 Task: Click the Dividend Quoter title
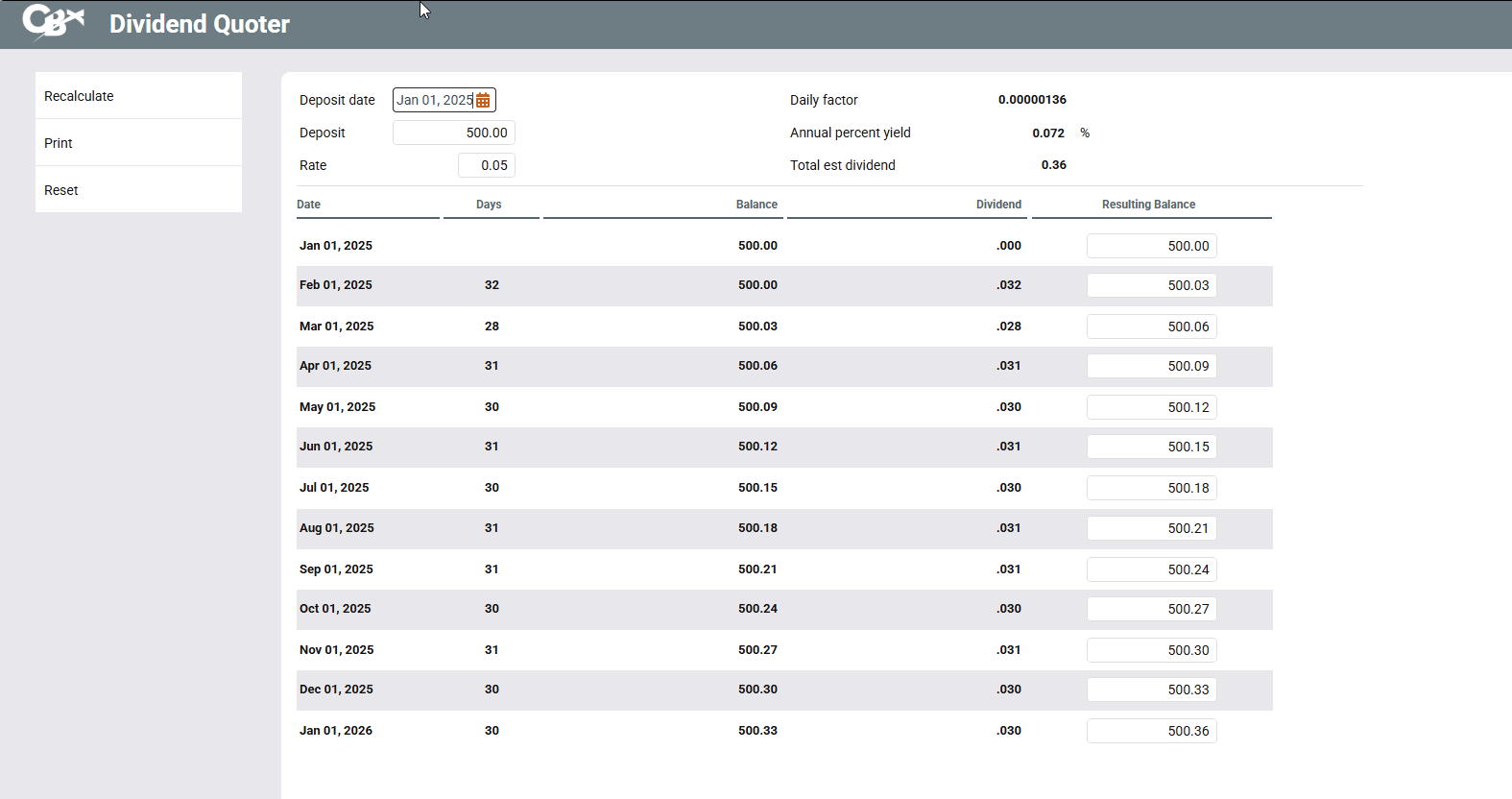pos(200,24)
